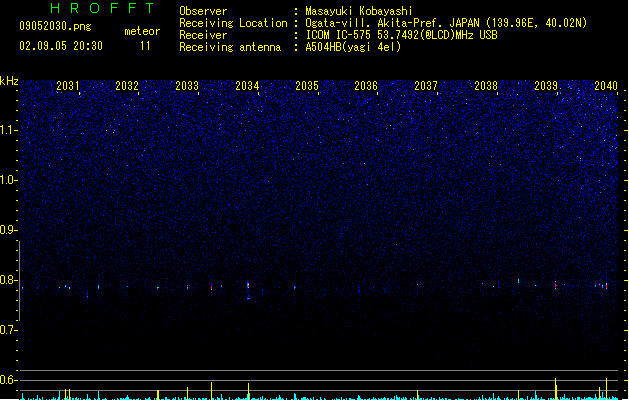Click the date text 02.09.05 20:30

(x=61, y=46)
